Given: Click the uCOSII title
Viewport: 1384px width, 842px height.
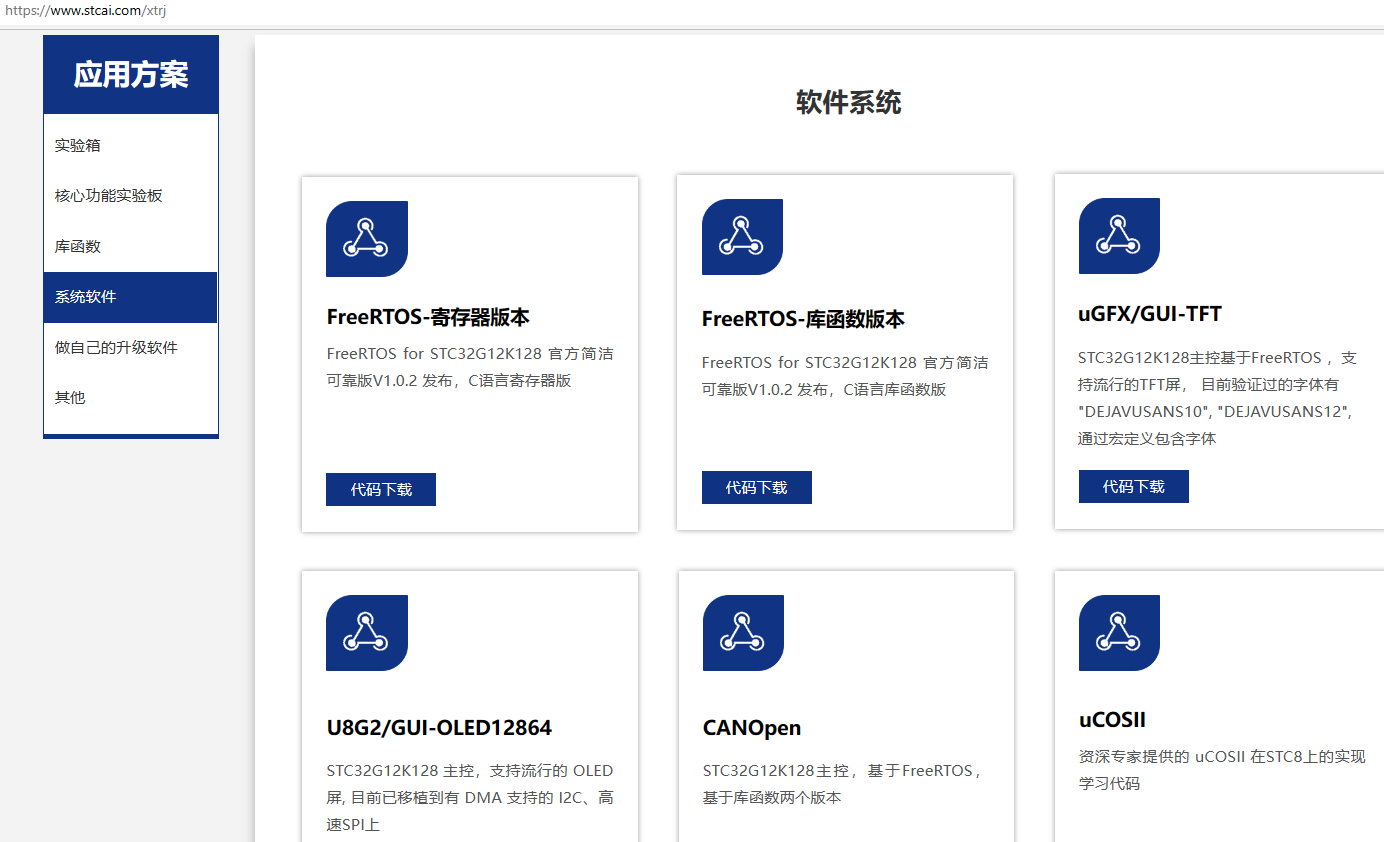Looking at the screenshot, I should (x=1112, y=720).
